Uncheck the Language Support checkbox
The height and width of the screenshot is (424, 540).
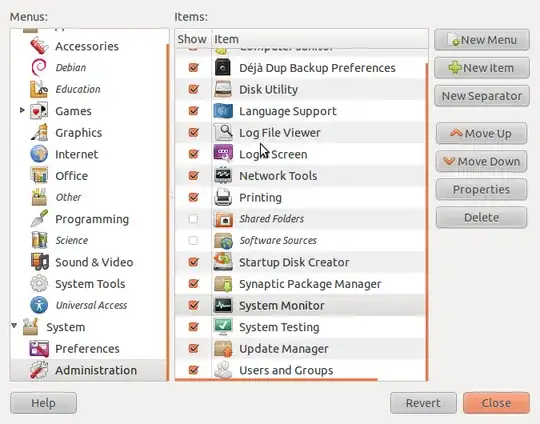[194, 111]
